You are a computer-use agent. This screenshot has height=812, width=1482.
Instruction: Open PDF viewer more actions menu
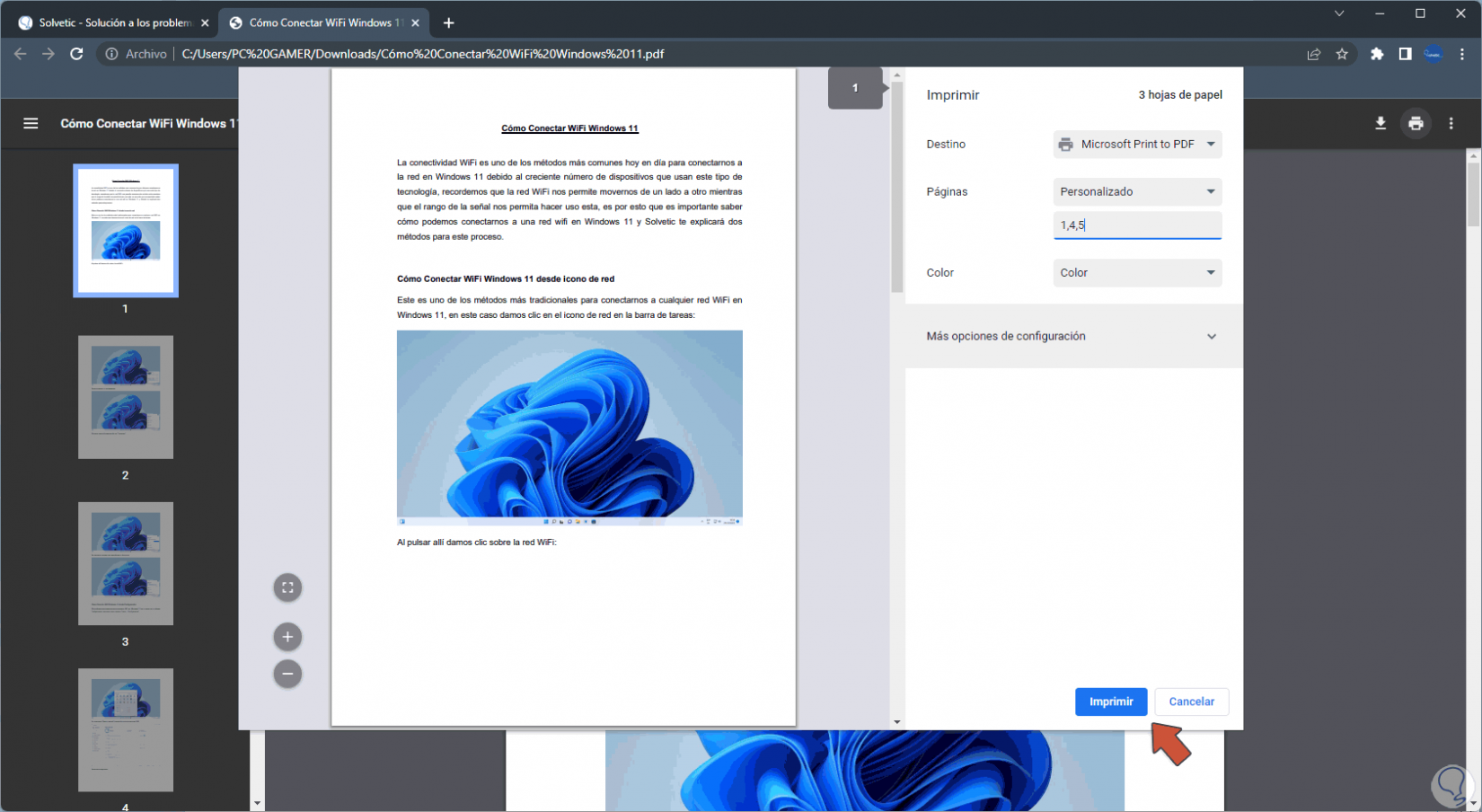[1451, 123]
